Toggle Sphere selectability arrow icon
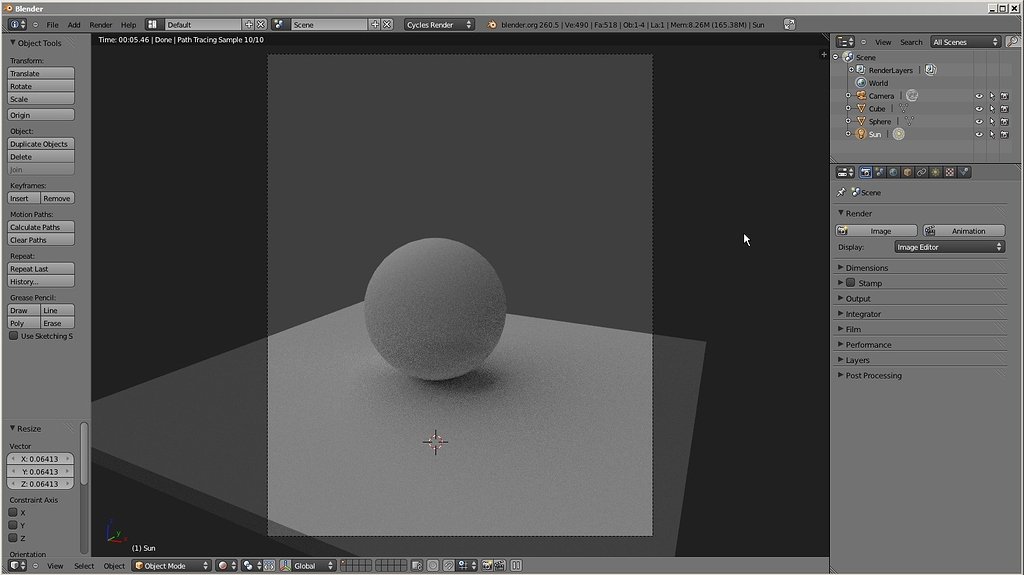1024x575 pixels. (x=992, y=122)
